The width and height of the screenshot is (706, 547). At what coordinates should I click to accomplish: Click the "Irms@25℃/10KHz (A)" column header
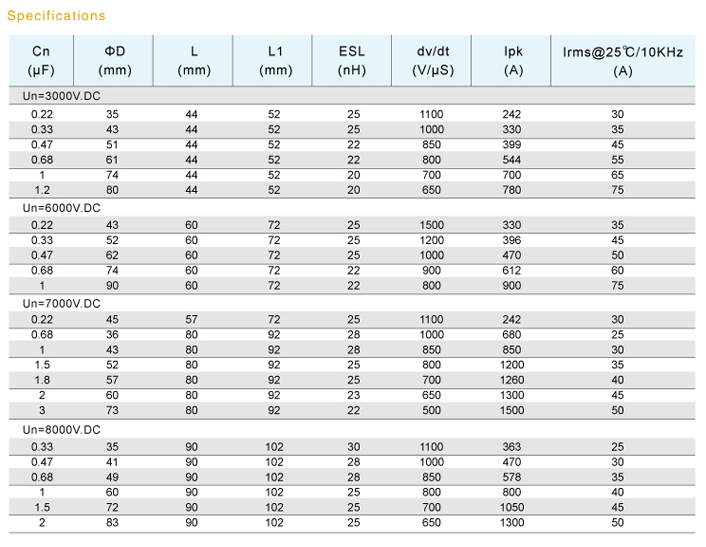click(623, 60)
